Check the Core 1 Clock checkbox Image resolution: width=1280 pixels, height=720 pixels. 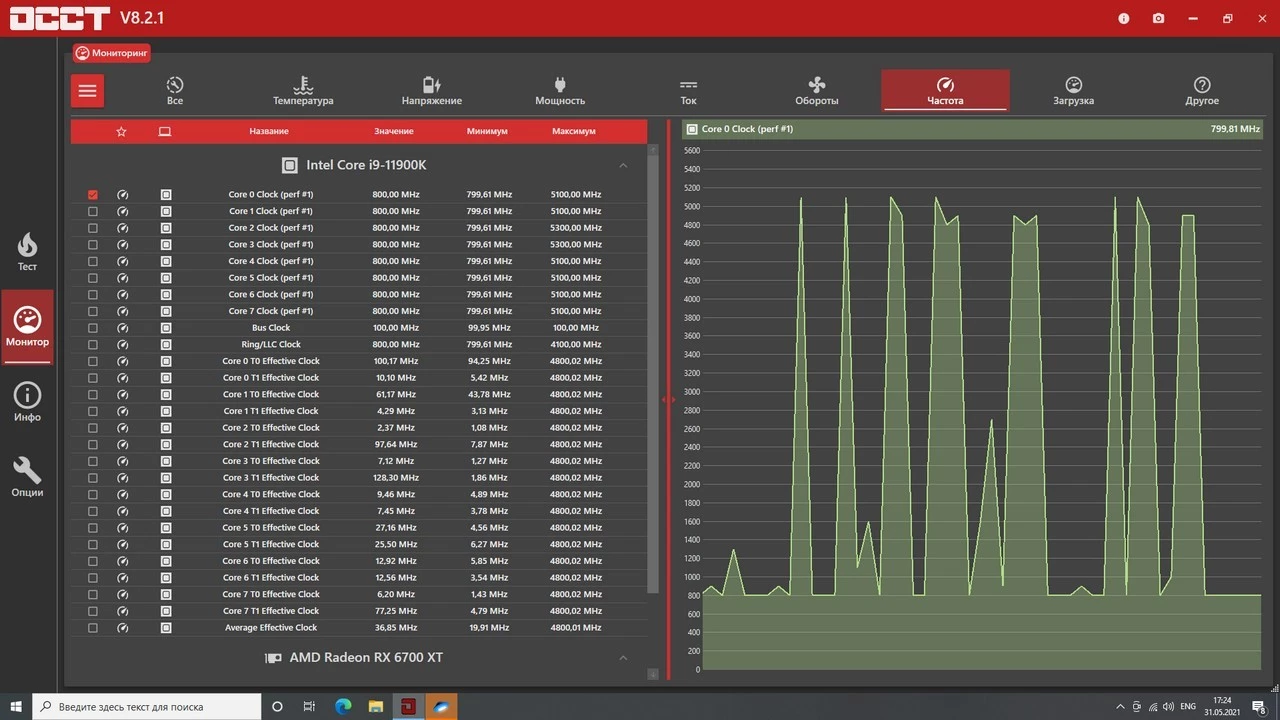click(x=93, y=211)
